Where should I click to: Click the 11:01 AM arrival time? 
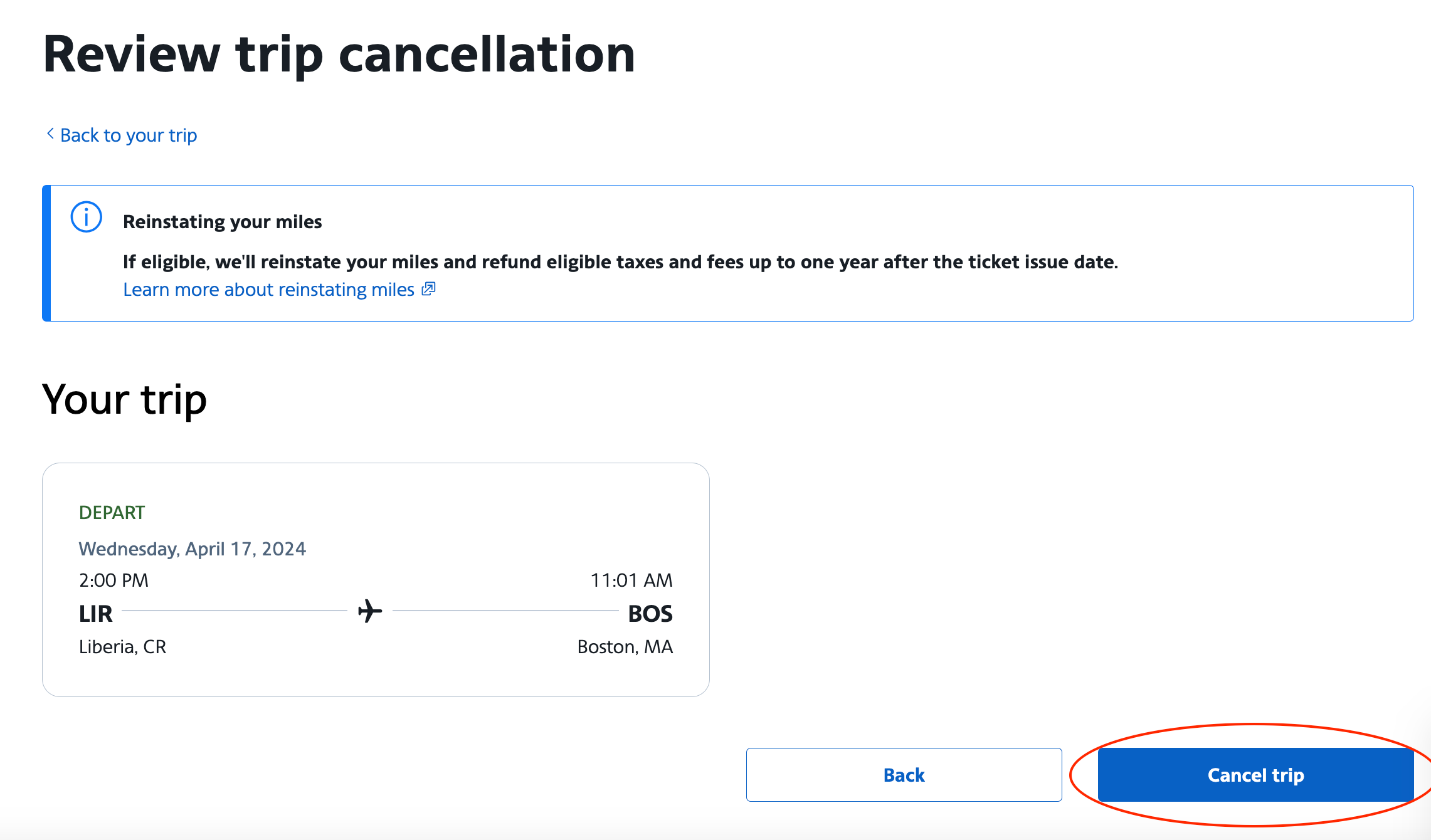(x=631, y=580)
